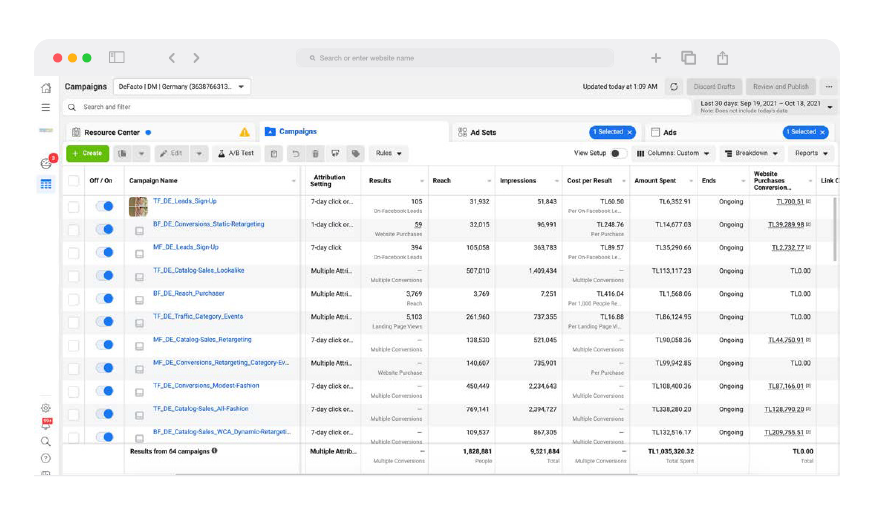Click the green Create button

coord(87,153)
